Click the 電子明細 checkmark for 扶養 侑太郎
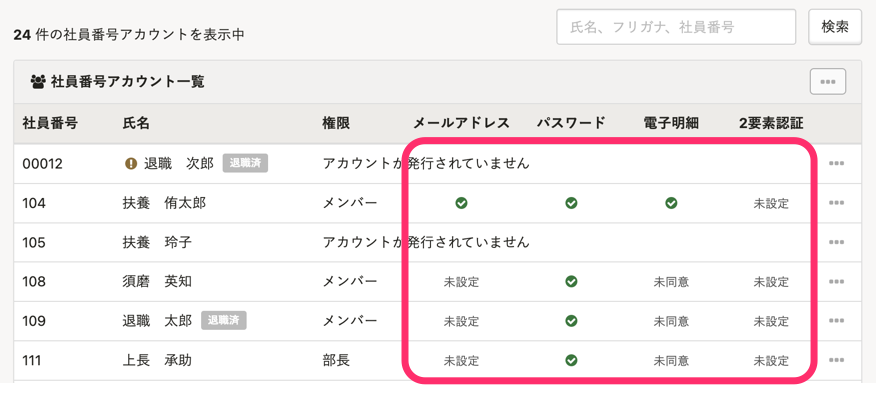Screen dimensions: 876x405 tap(671, 203)
